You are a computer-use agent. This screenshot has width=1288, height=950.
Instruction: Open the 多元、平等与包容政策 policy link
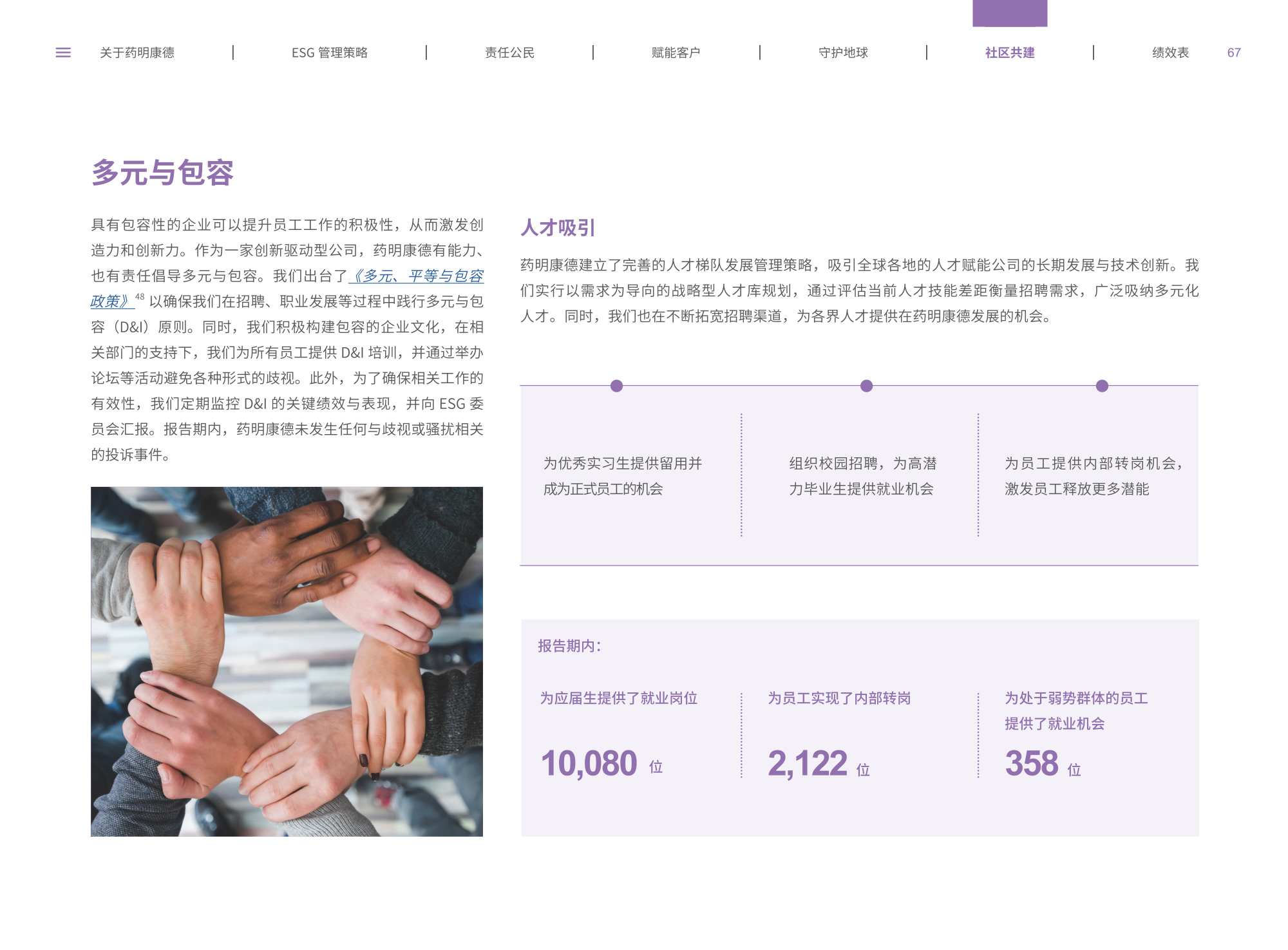[x=416, y=276]
